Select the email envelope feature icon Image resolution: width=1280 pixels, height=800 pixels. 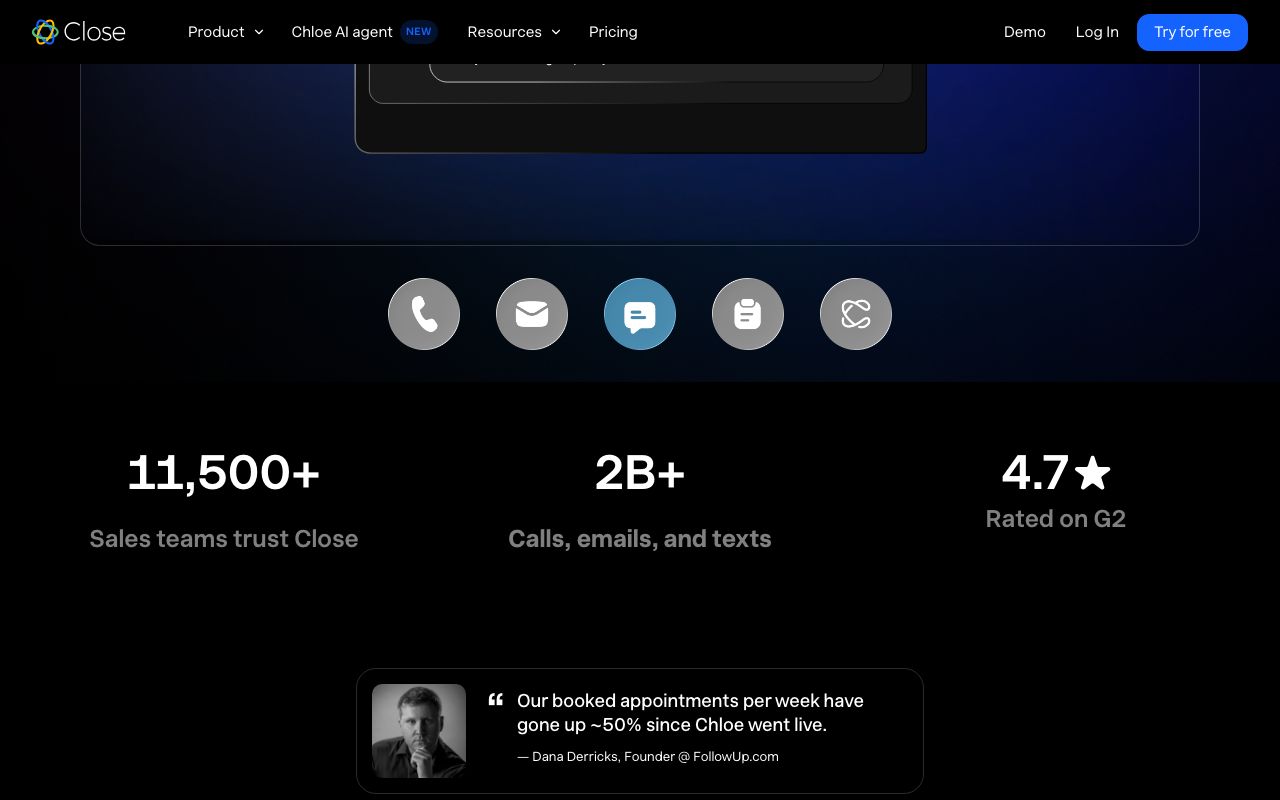[532, 314]
